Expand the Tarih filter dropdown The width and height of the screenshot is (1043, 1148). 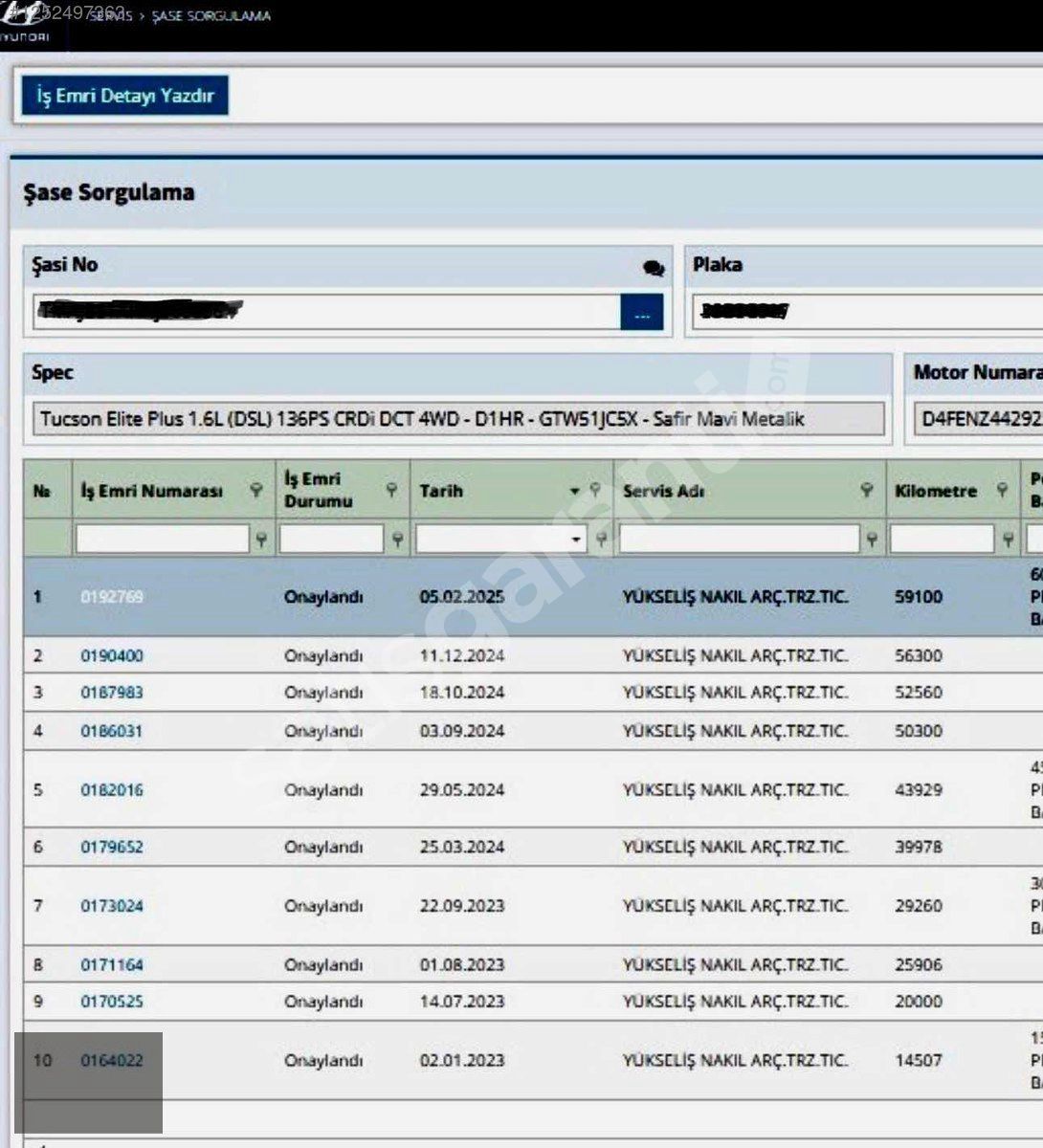pos(576,540)
